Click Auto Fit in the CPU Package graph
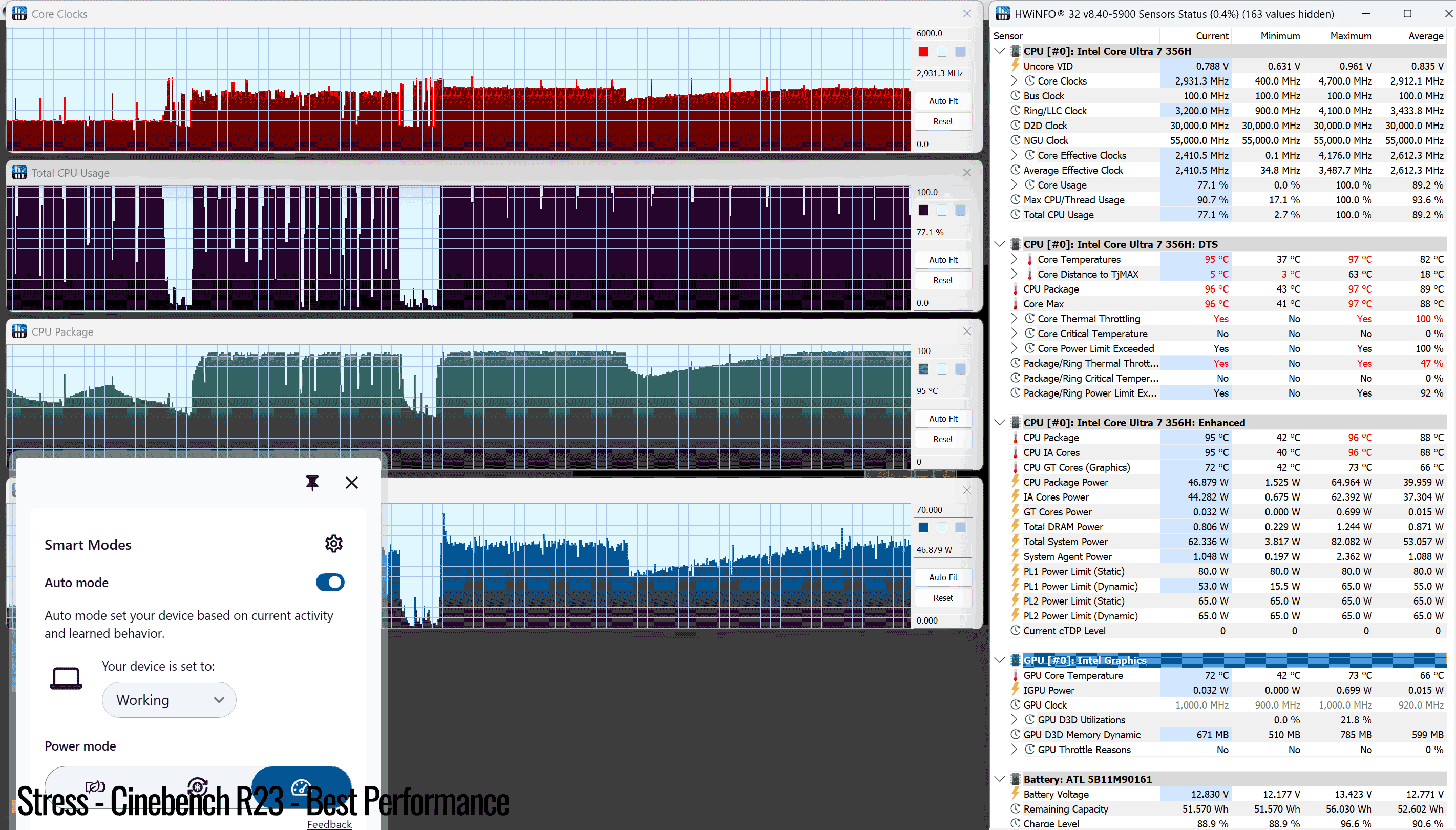 coord(943,419)
